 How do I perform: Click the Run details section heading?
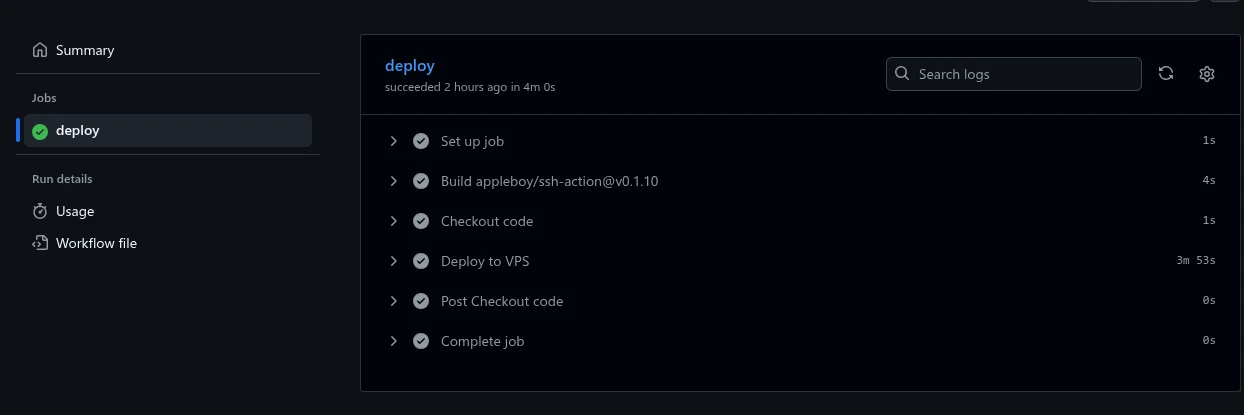pos(62,179)
